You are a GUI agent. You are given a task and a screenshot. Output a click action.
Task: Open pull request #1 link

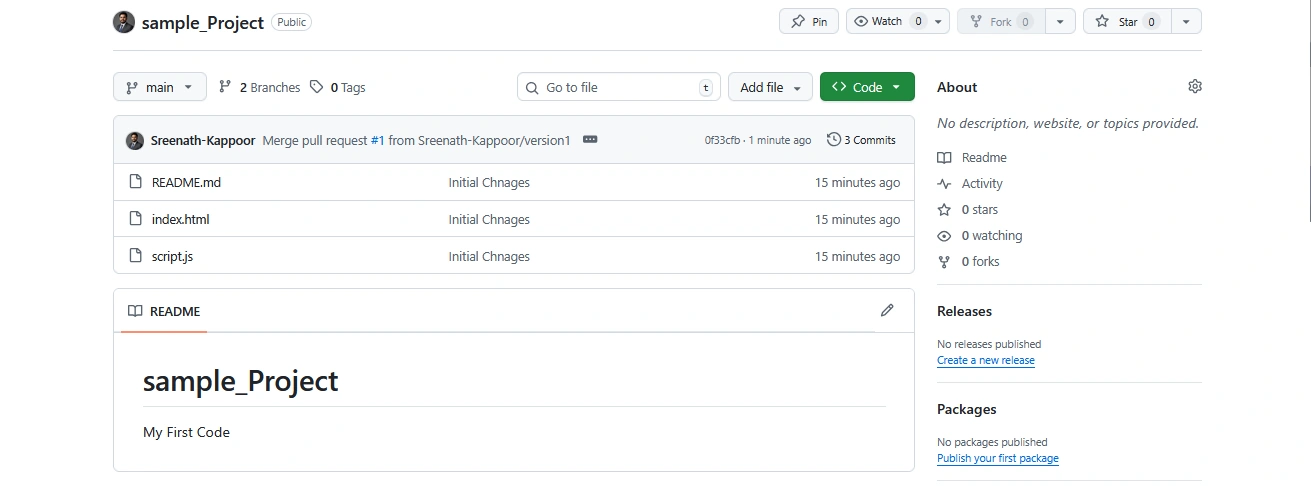click(x=378, y=140)
